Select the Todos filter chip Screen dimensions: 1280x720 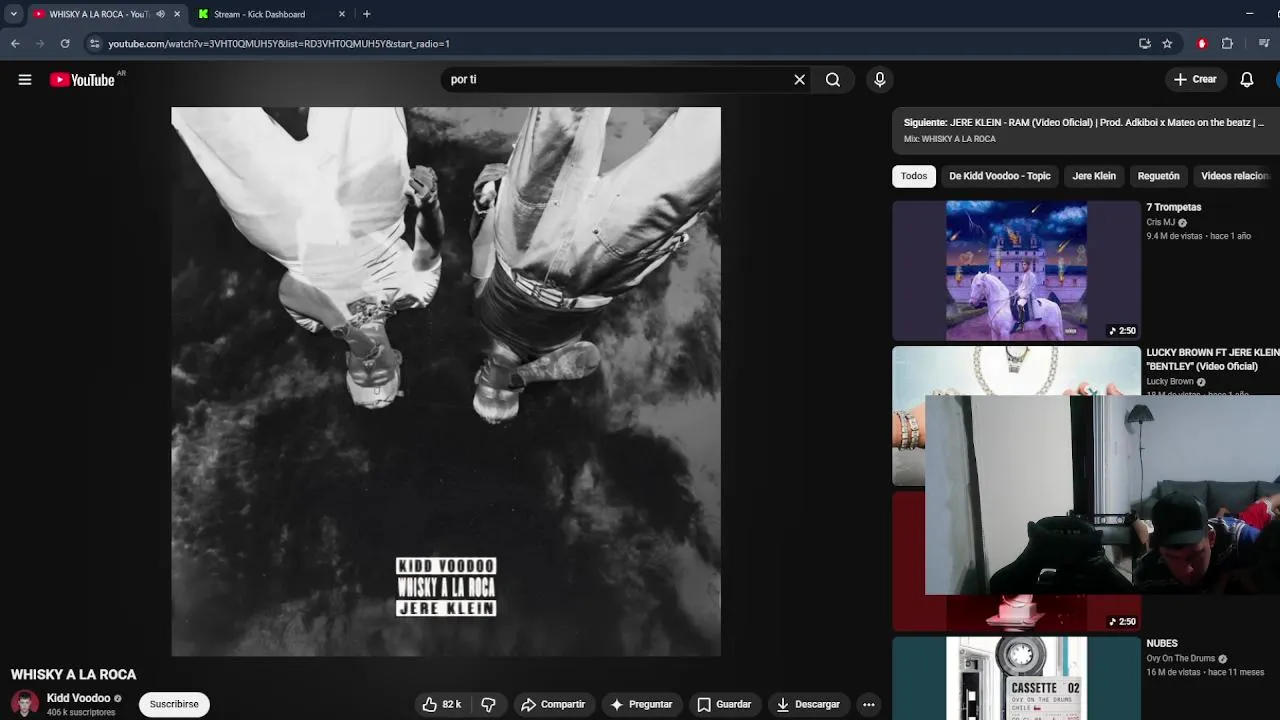pyautogui.click(x=914, y=176)
